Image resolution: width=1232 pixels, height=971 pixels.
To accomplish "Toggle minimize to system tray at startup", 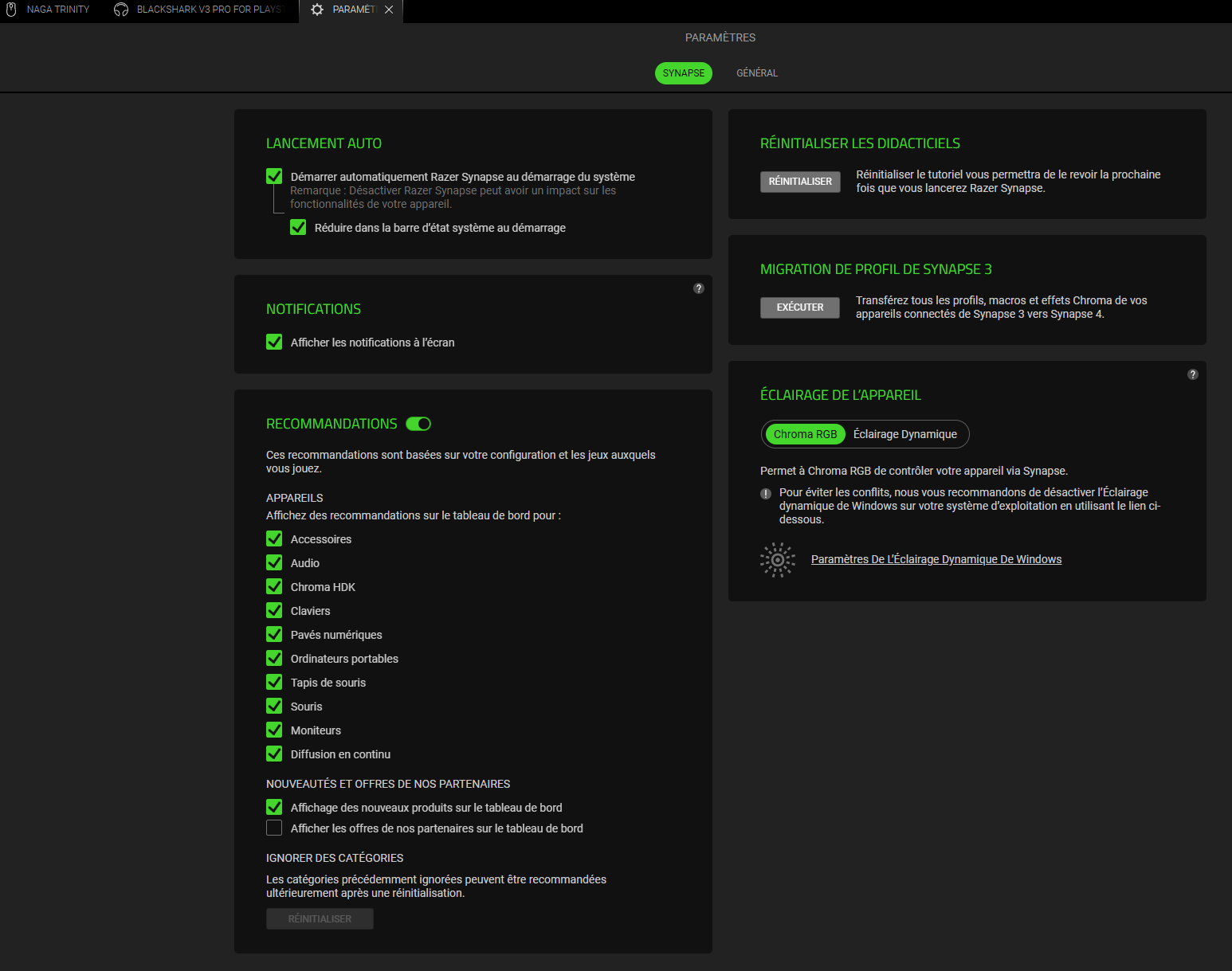I will (298, 227).
